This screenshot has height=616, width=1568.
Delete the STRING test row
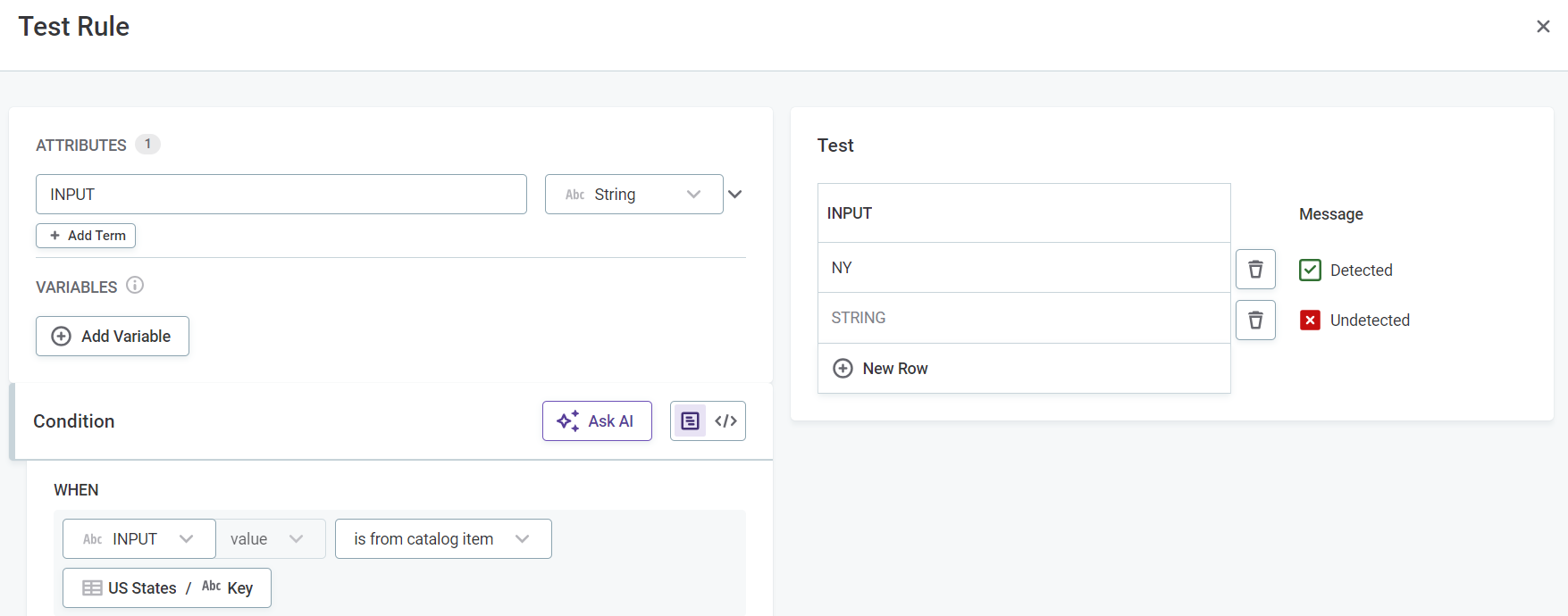point(1255,320)
